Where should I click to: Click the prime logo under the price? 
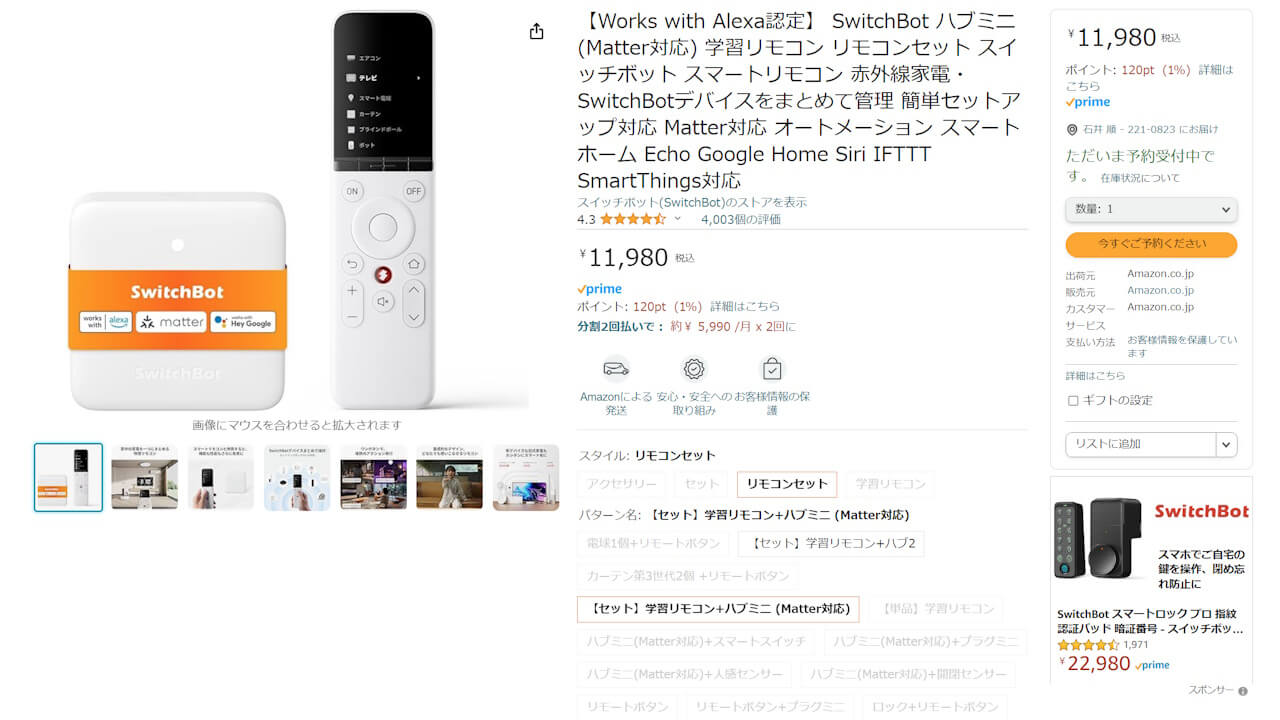pyautogui.click(x=600, y=289)
